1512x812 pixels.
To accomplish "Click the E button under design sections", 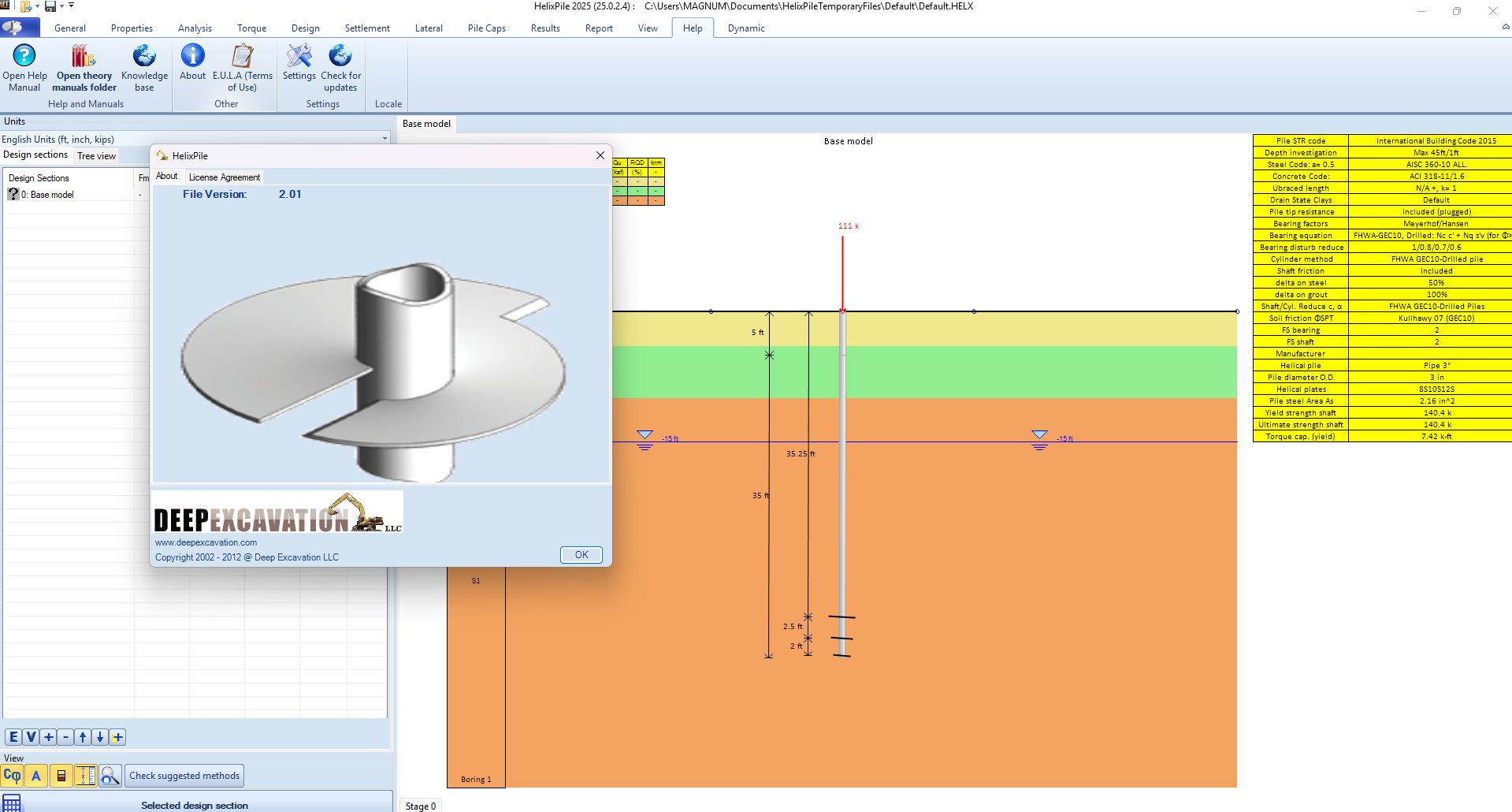I will pos(13,737).
